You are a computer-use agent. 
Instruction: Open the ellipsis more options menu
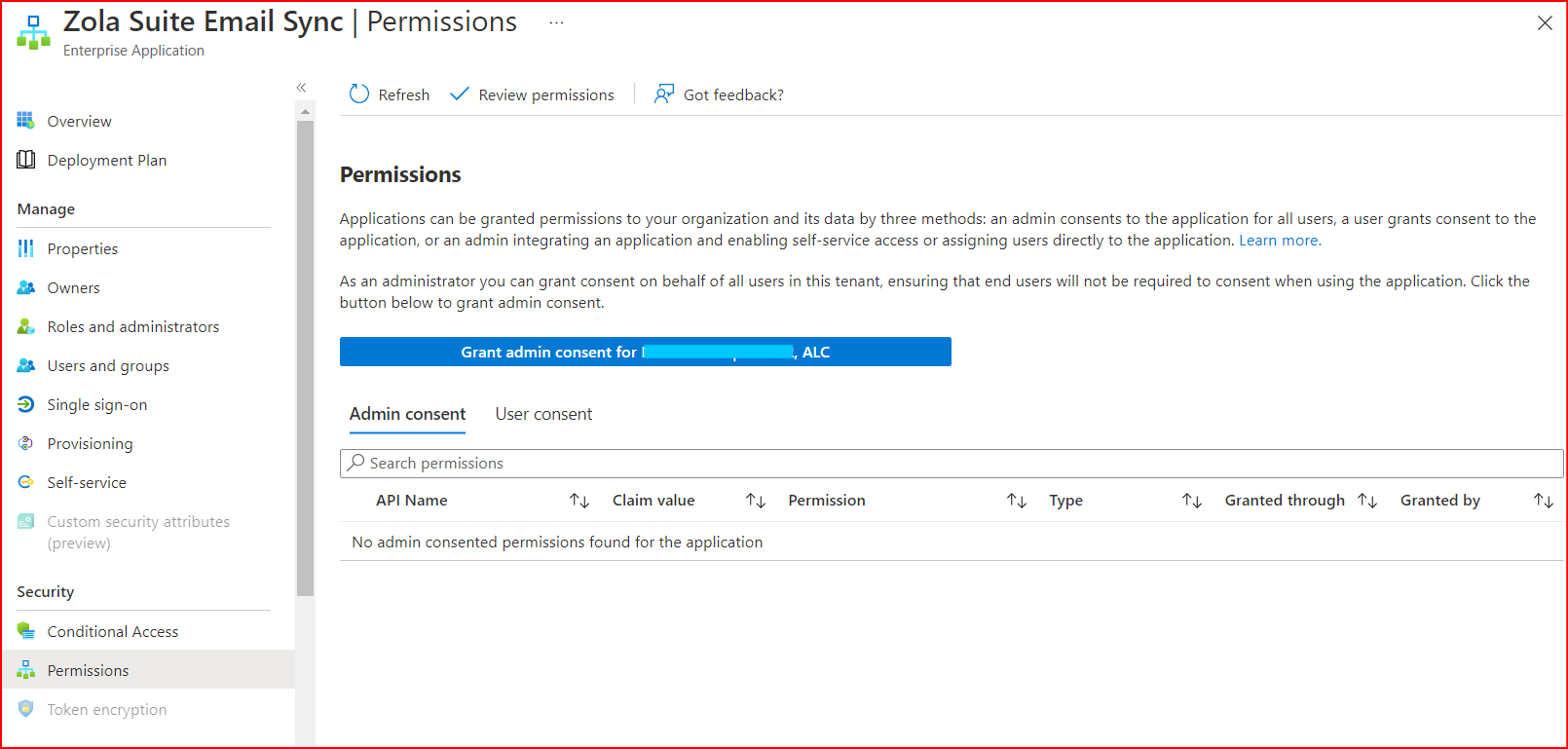point(556,22)
